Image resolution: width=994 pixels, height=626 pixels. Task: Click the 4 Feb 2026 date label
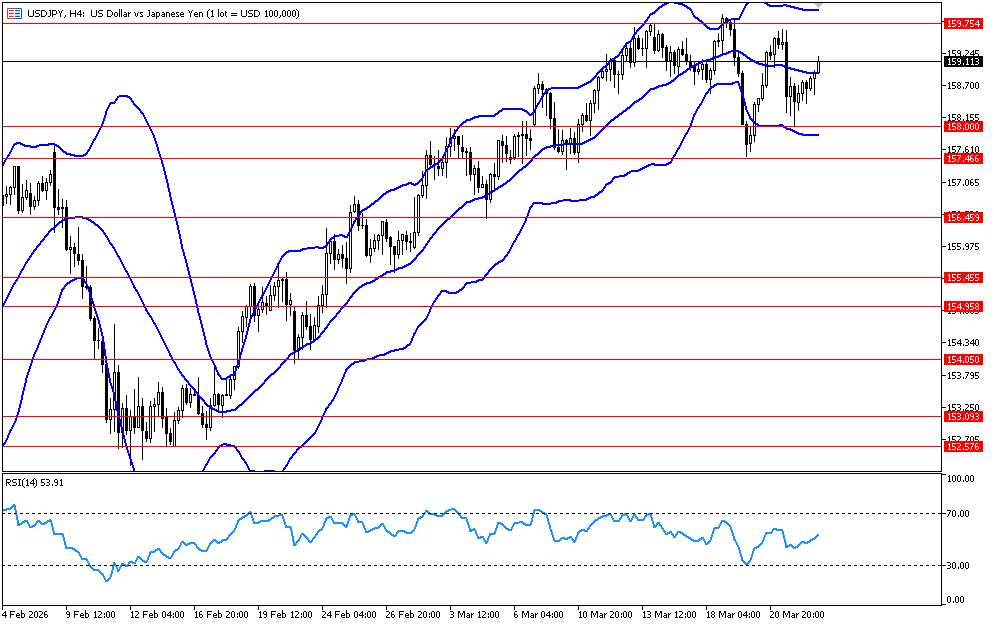tap(28, 613)
